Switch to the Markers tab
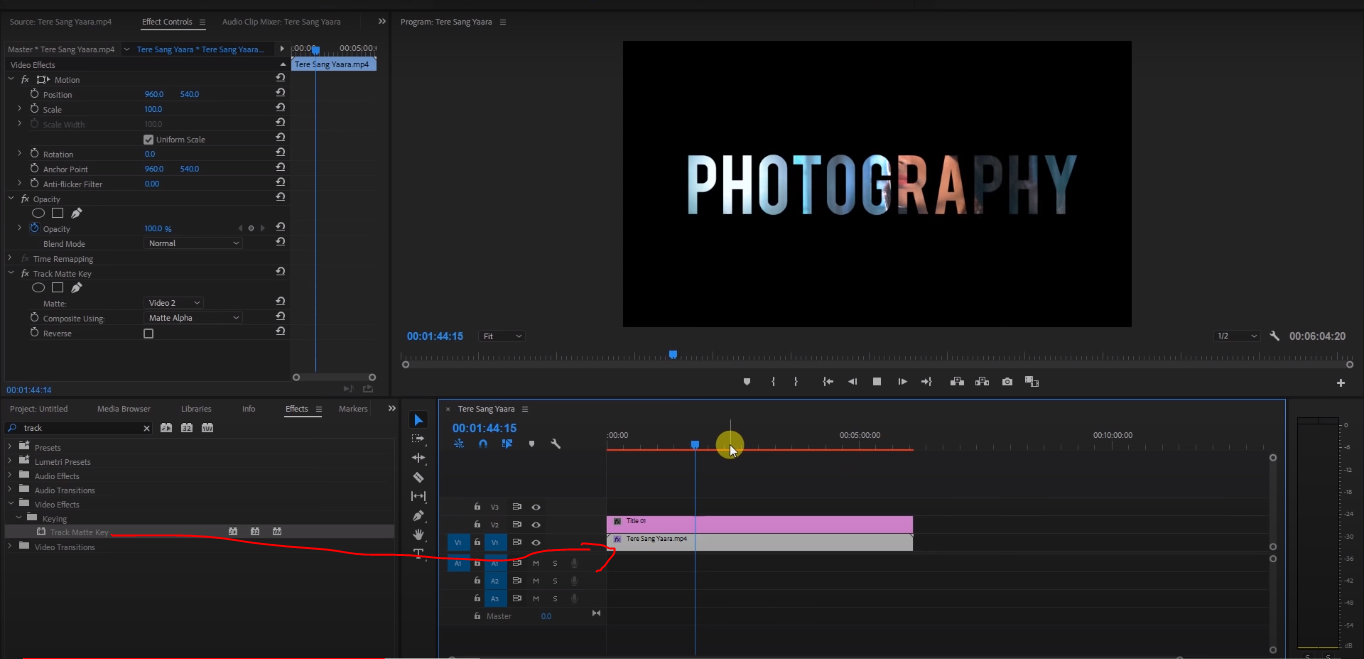1364x659 pixels. (x=353, y=408)
